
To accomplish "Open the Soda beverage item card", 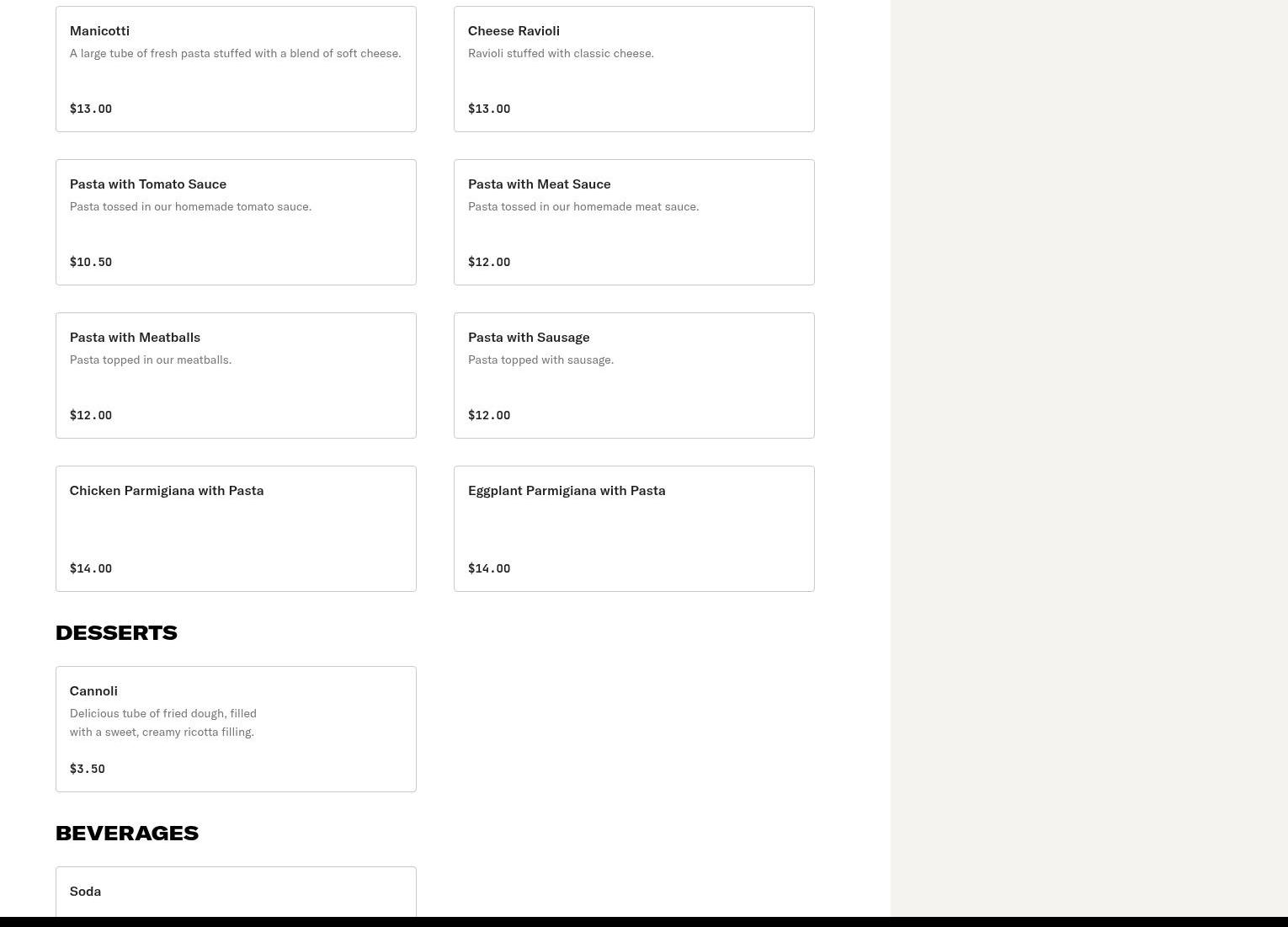I will 236,892.
